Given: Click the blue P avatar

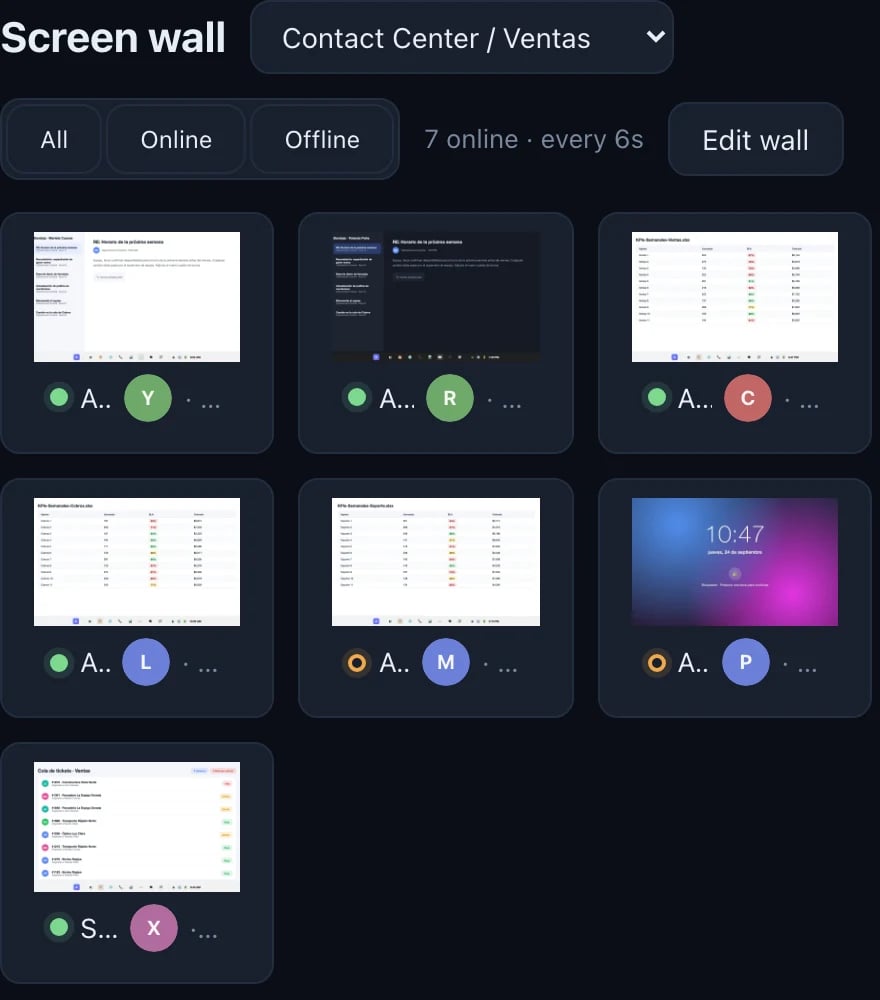Looking at the screenshot, I should pyautogui.click(x=745, y=662).
